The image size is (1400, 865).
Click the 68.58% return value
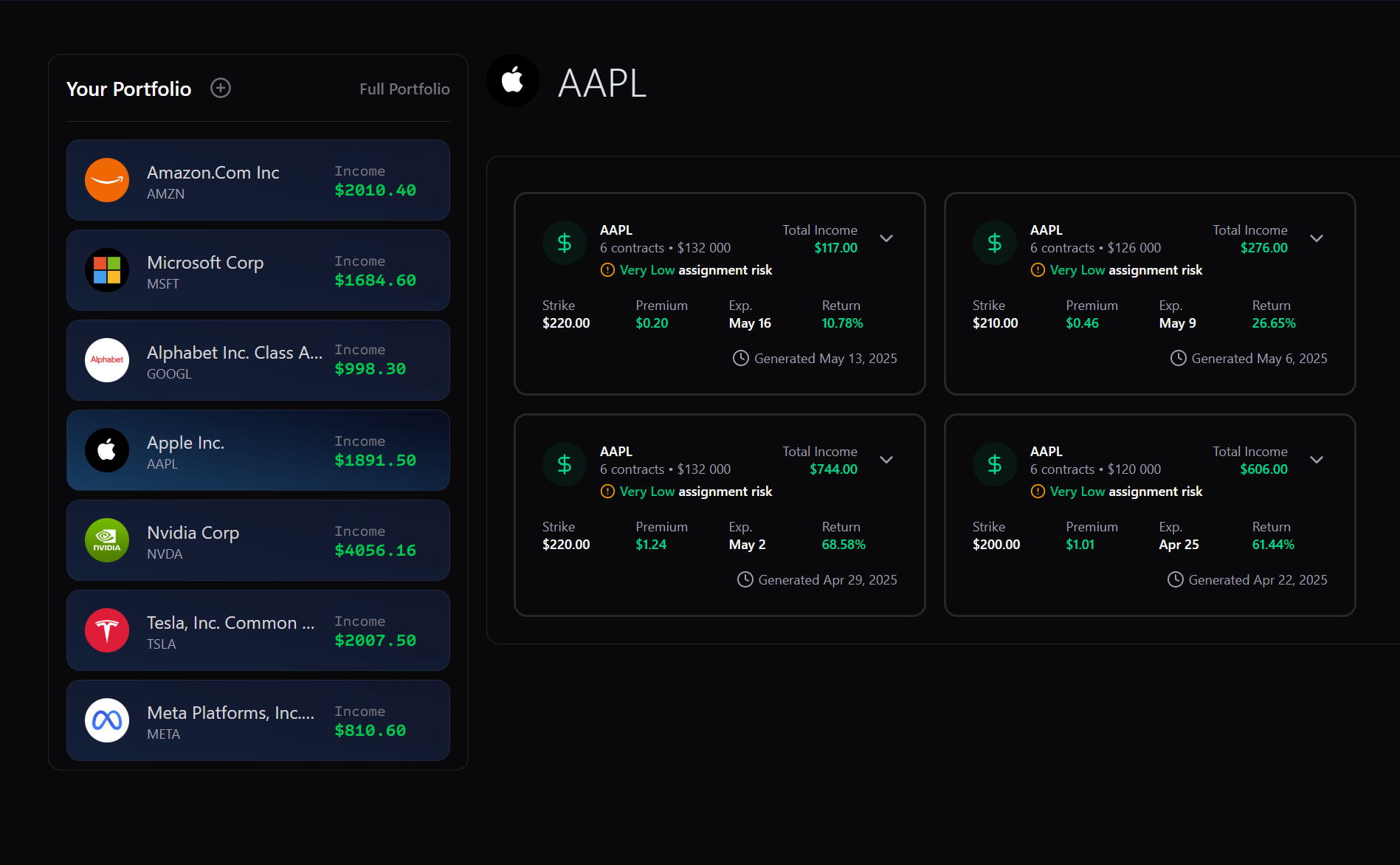(x=844, y=545)
